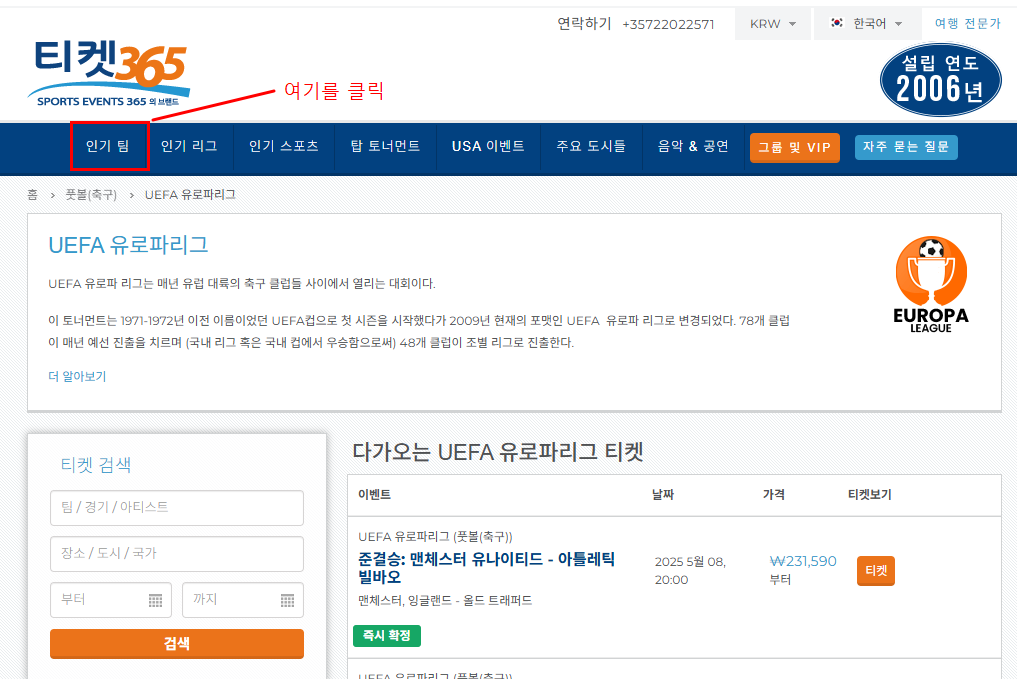The width and height of the screenshot is (1017, 679).
Task: Open the 탑 토너먼트 menu
Action: (385, 147)
